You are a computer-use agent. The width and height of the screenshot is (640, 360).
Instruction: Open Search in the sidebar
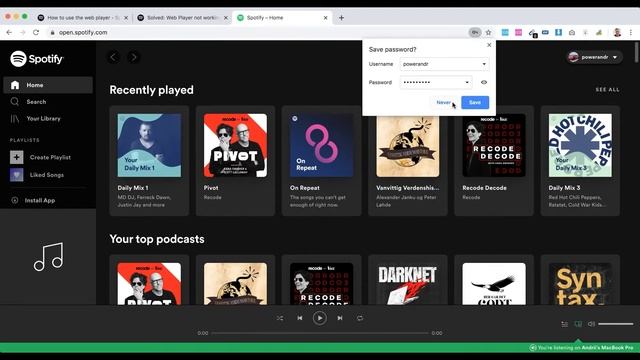(x=29, y=102)
